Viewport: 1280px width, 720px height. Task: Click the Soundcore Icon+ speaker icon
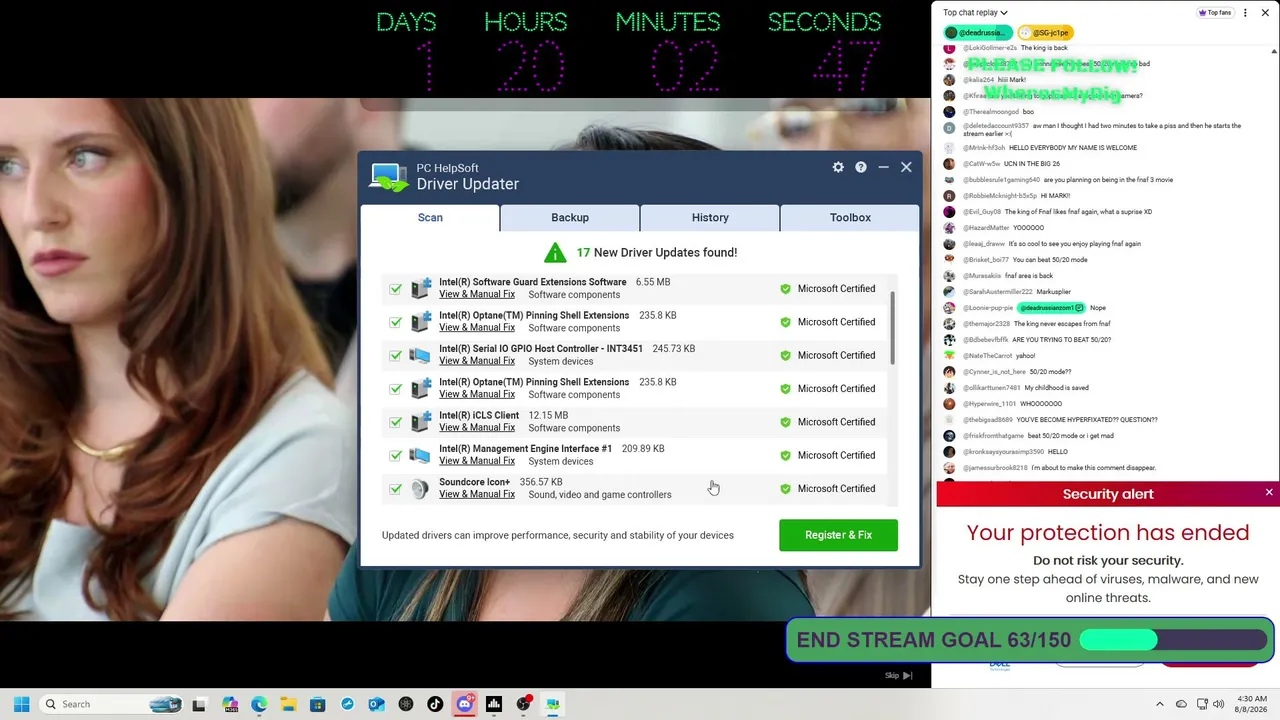pyautogui.click(x=420, y=489)
